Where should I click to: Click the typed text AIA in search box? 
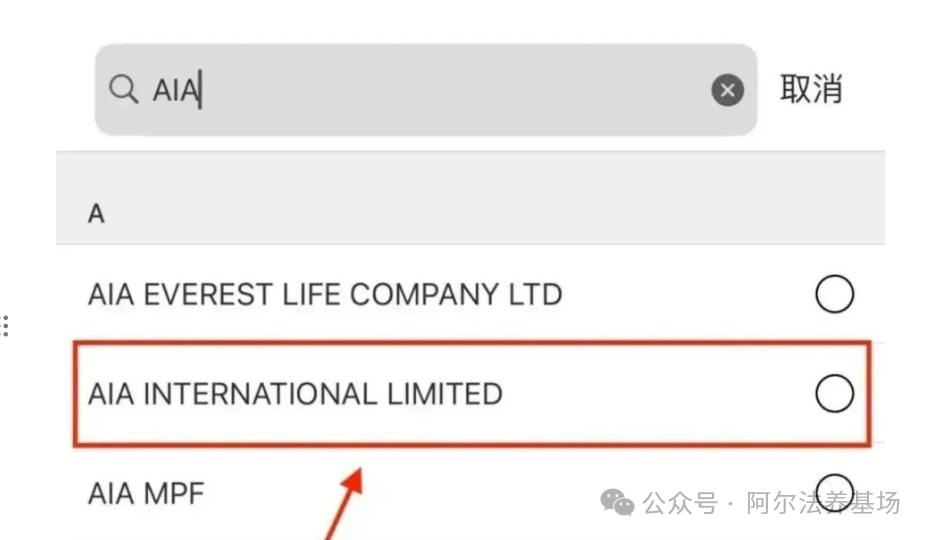tap(175, 91)
